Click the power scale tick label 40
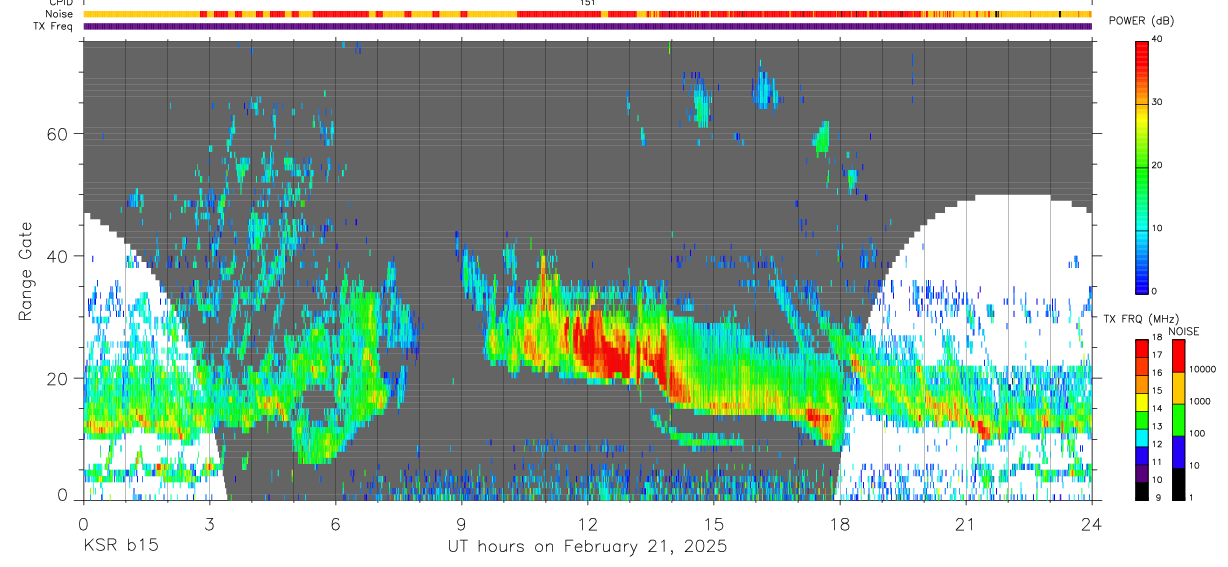The width and height of the screenshot is (1228, 567). (x=1159, y=40)
